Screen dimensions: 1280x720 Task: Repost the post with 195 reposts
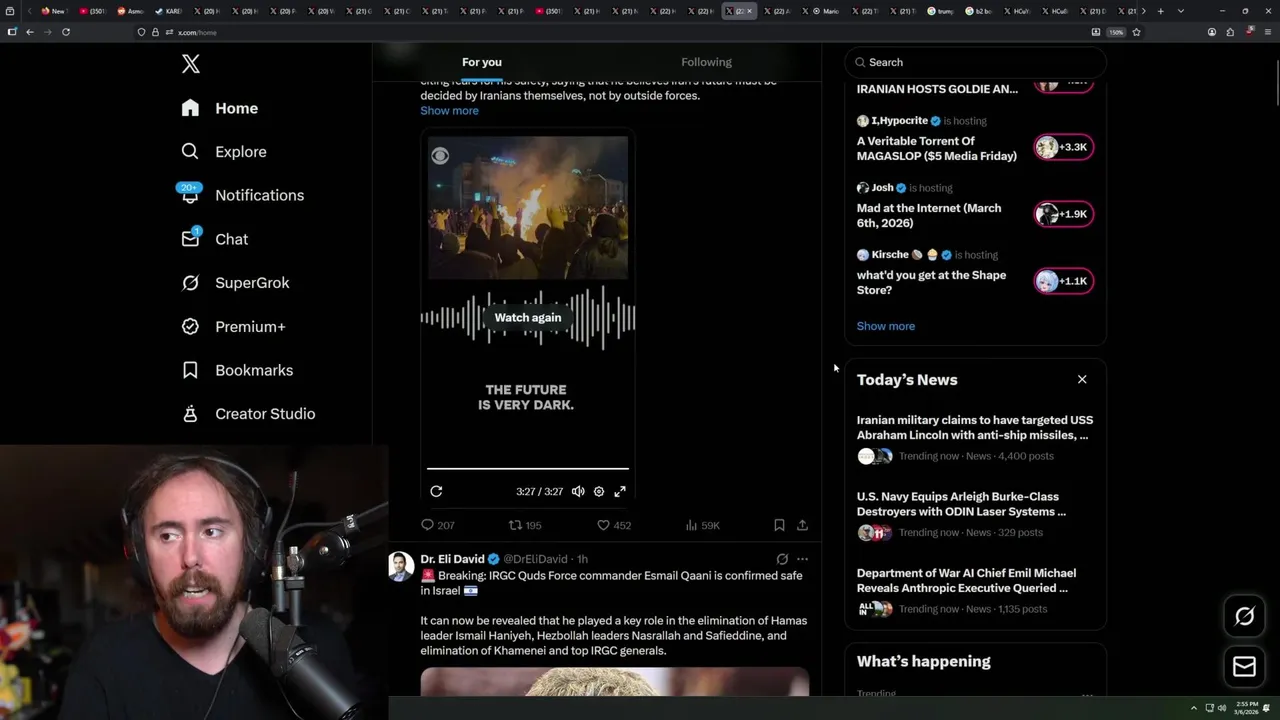coord(525,525)
